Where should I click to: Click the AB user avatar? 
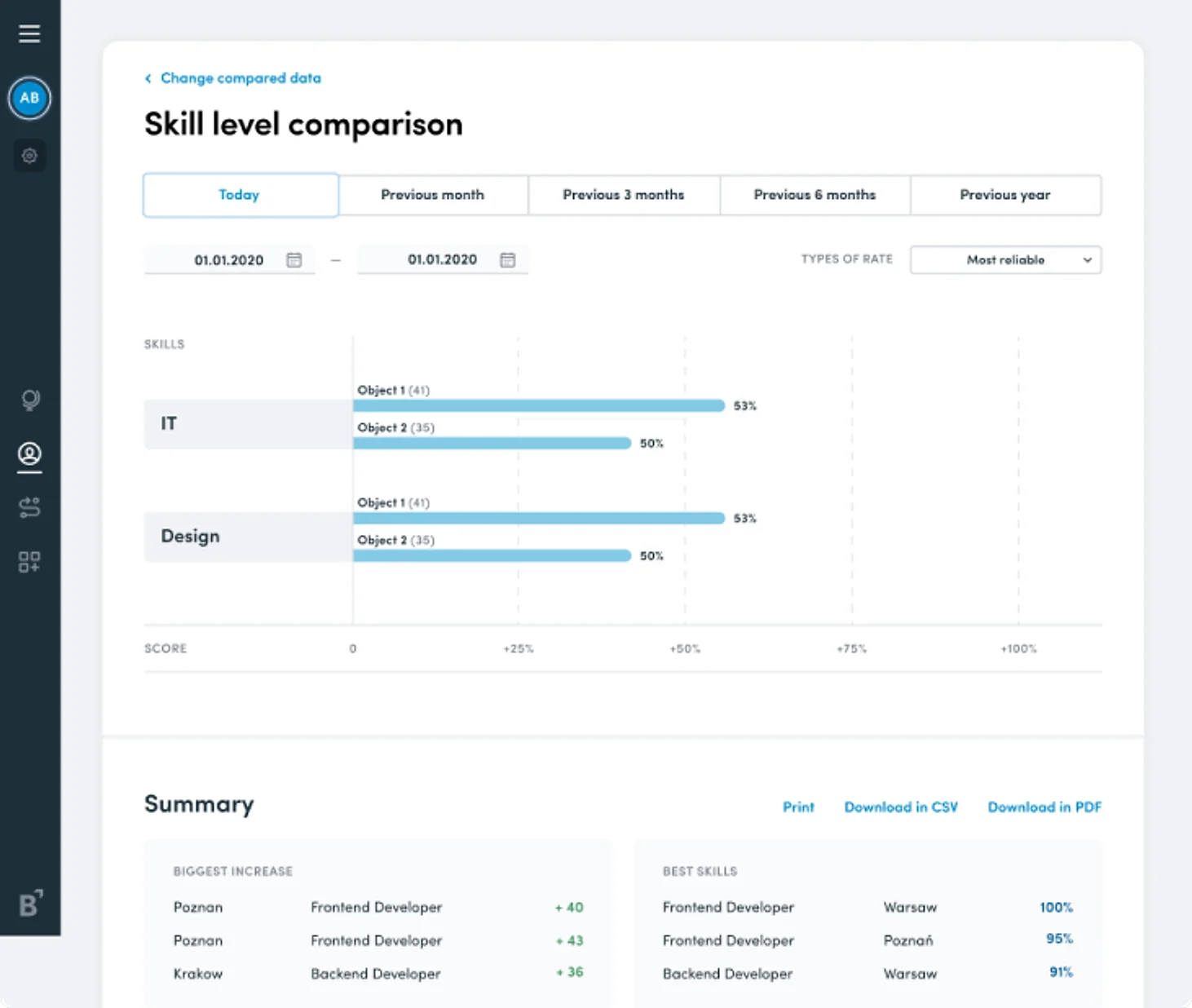pos(29,98)
